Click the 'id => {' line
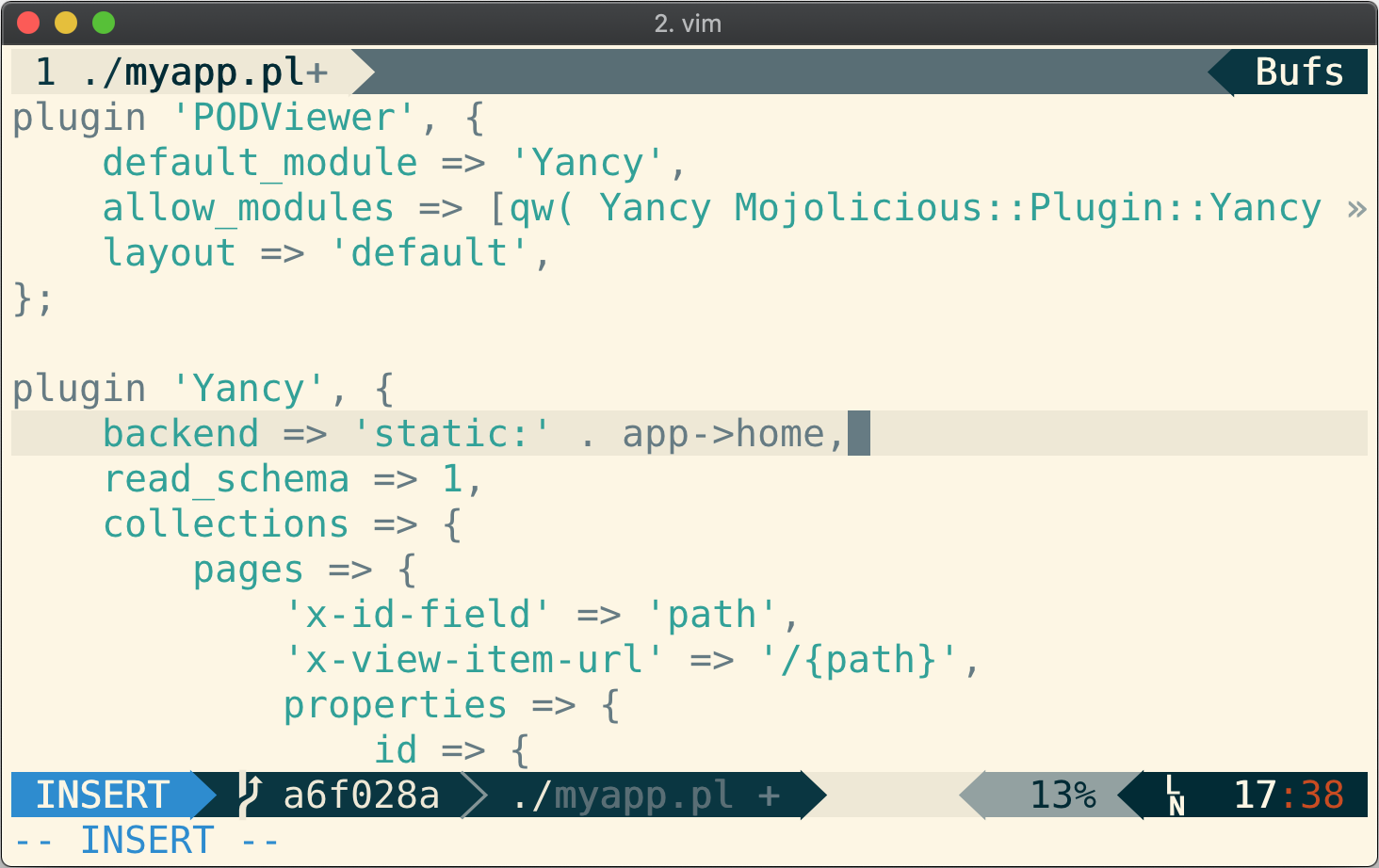The image size is (1379, 868). (452, 750)
